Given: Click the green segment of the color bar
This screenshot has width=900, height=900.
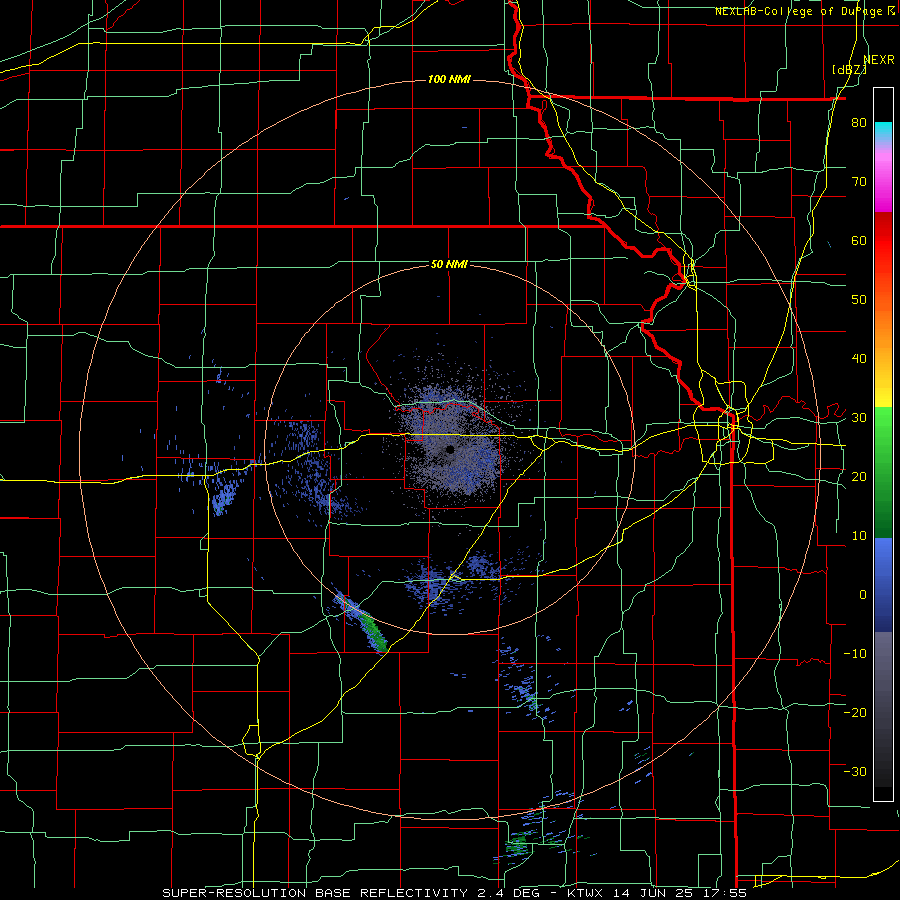Looking at the screenshot, I should click(883, 473).
